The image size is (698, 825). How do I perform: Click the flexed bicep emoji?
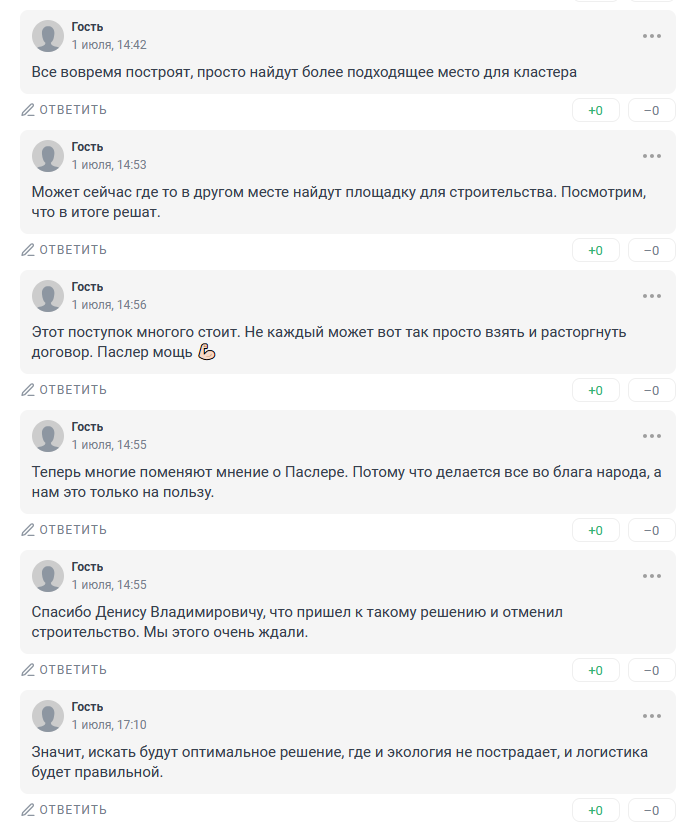pos(207,352)
